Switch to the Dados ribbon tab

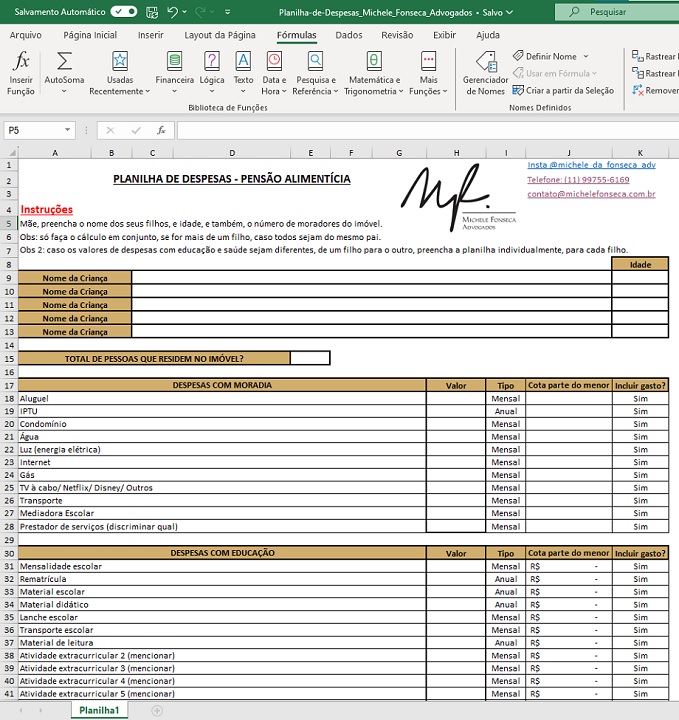pos(349,35)
